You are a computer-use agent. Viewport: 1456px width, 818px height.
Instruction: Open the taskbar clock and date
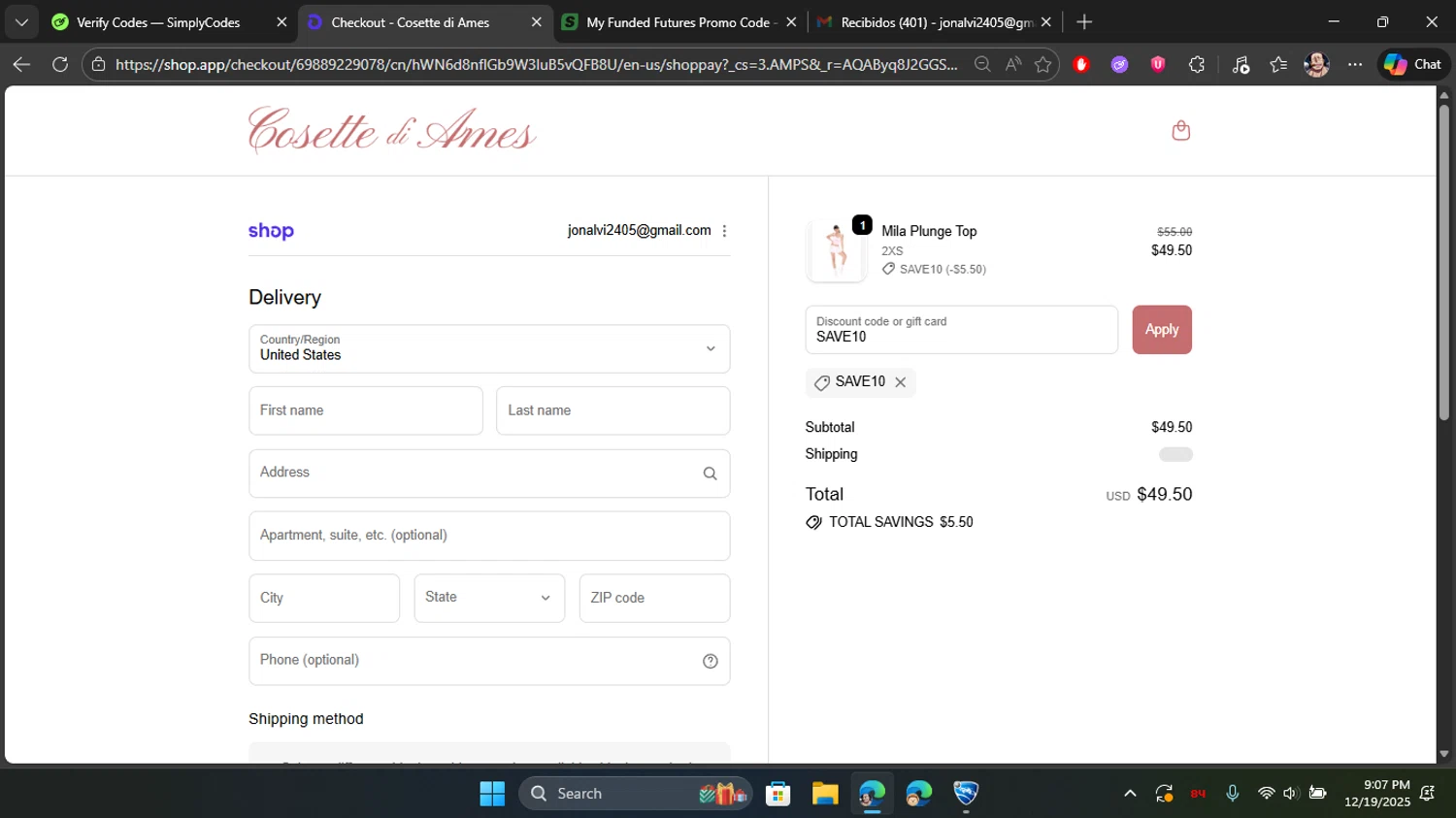coord(1377,794)
